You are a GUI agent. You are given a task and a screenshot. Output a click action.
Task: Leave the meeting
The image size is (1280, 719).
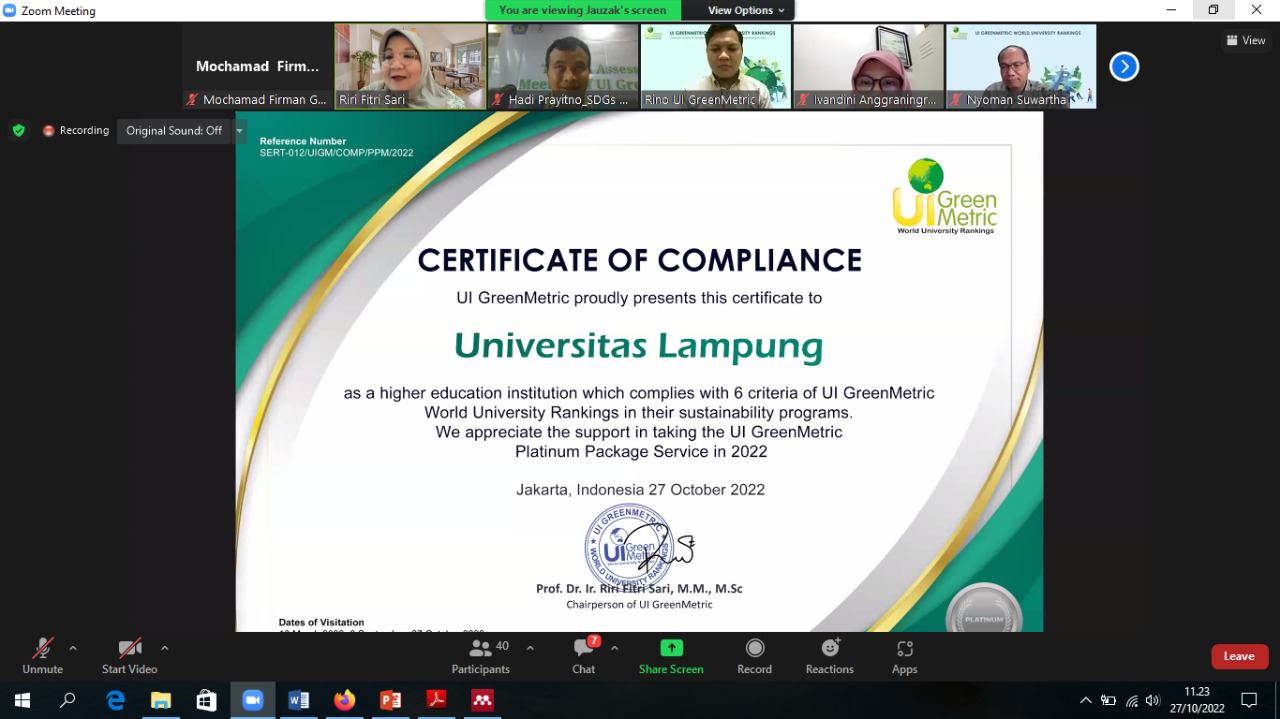coord(1239,656)
